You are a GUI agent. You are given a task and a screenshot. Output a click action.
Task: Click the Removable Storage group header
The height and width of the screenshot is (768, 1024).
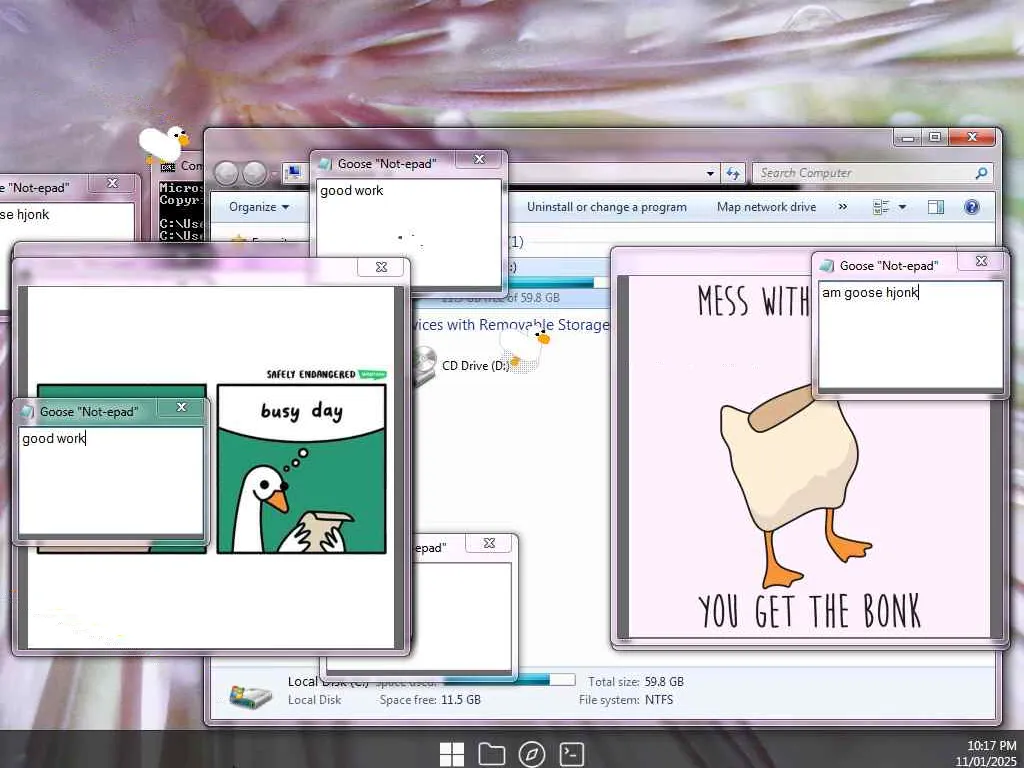(x=511, y=325)
